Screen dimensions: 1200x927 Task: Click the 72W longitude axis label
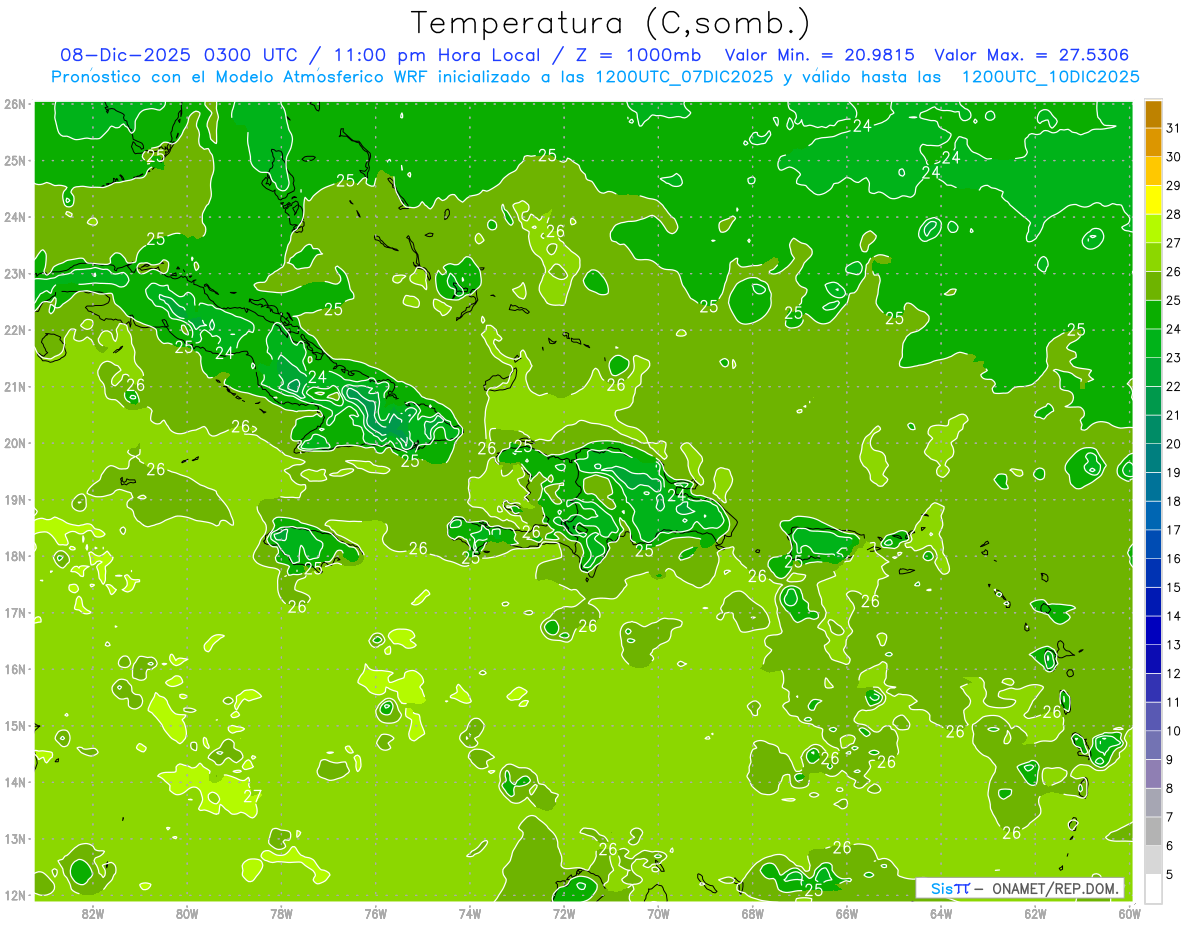(x=564, y=912)
